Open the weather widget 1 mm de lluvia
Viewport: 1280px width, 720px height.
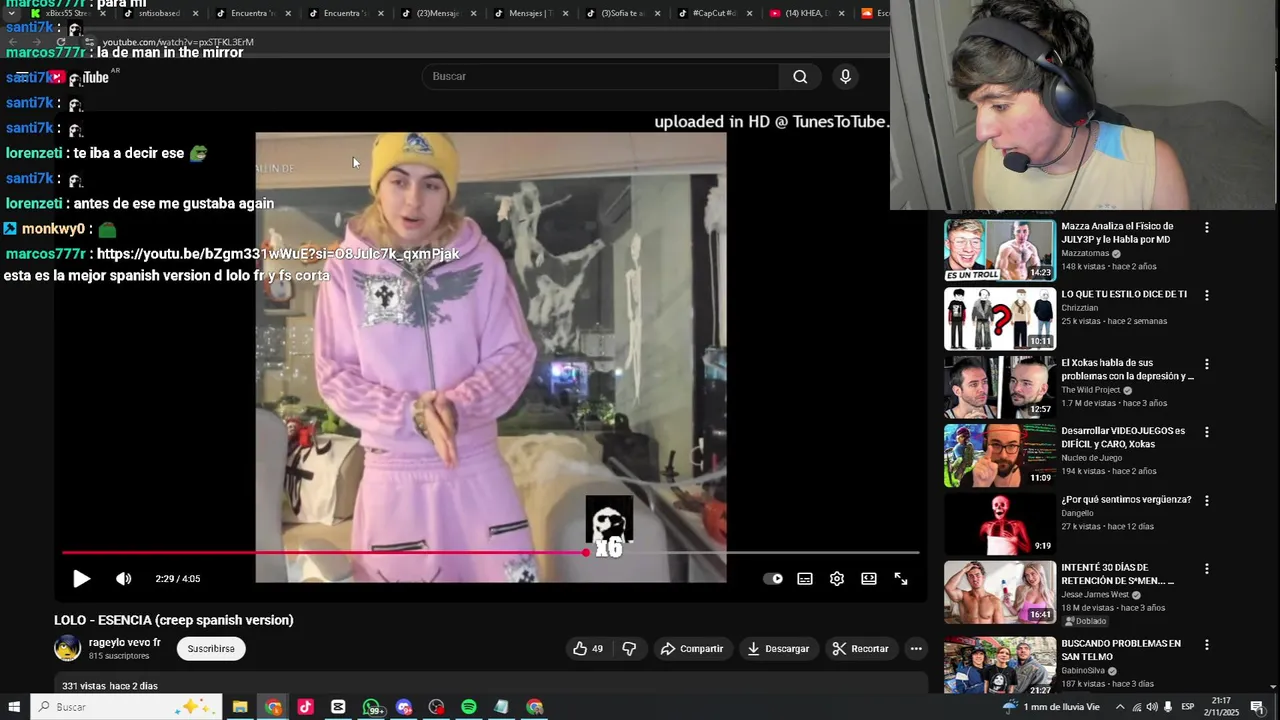1050,707
